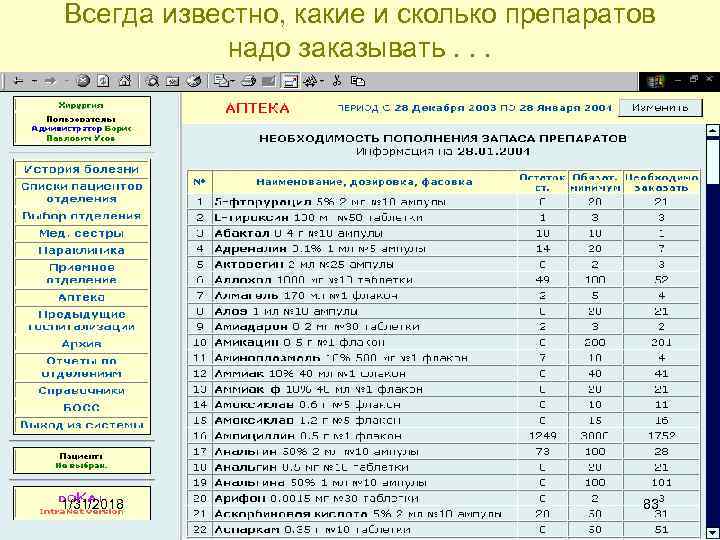Click the scrollbar up arrow
Image resolution: width=720 pixels, height=540 pixels.
[713, 130]
